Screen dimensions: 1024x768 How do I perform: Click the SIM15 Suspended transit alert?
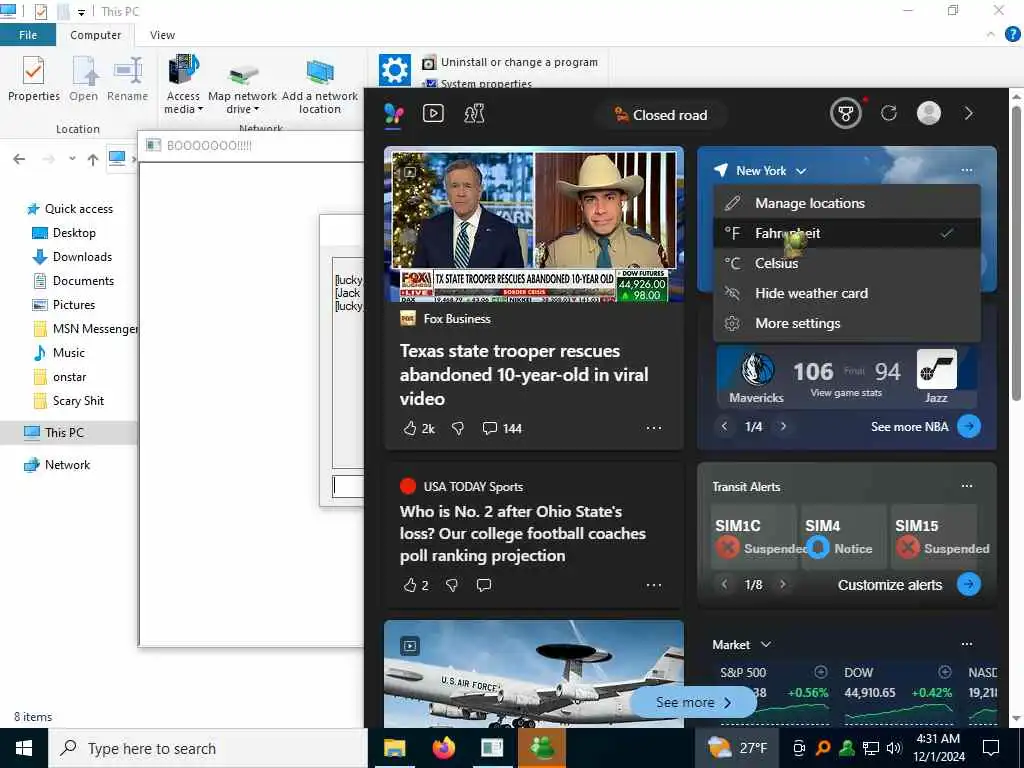pos(934,537)
